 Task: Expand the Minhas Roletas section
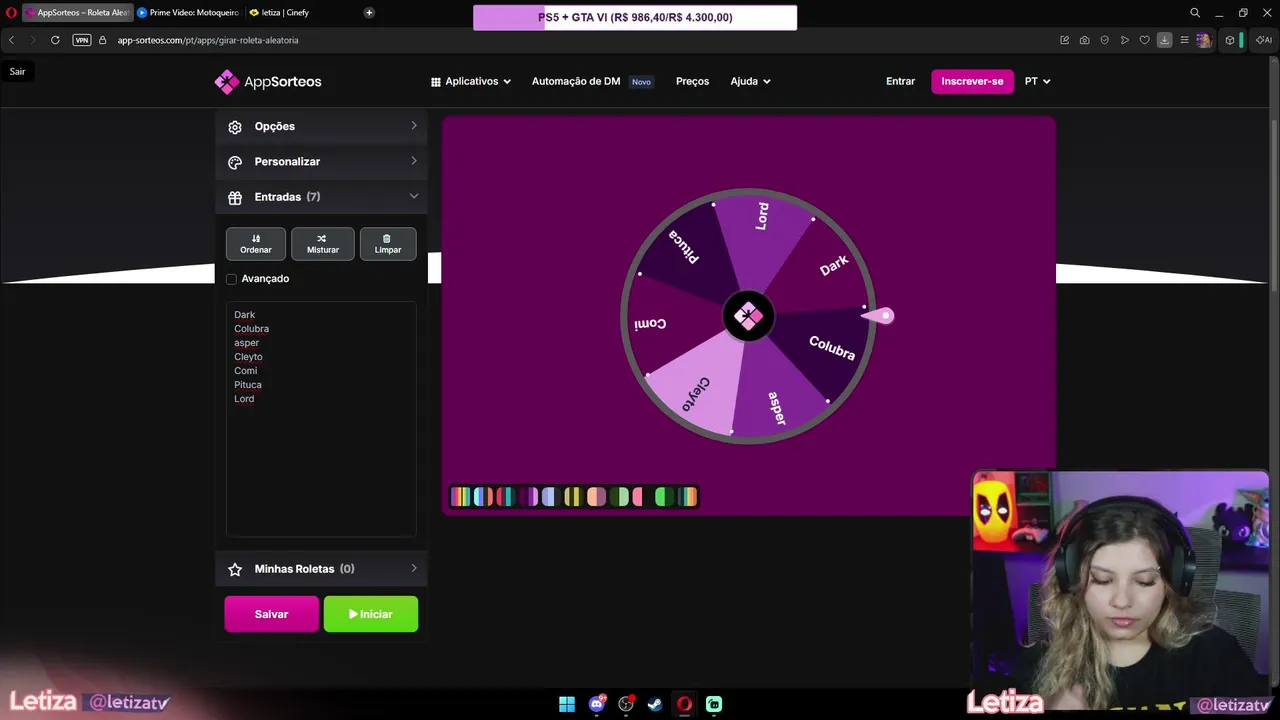pyautogui.click(x=321, y=569)
